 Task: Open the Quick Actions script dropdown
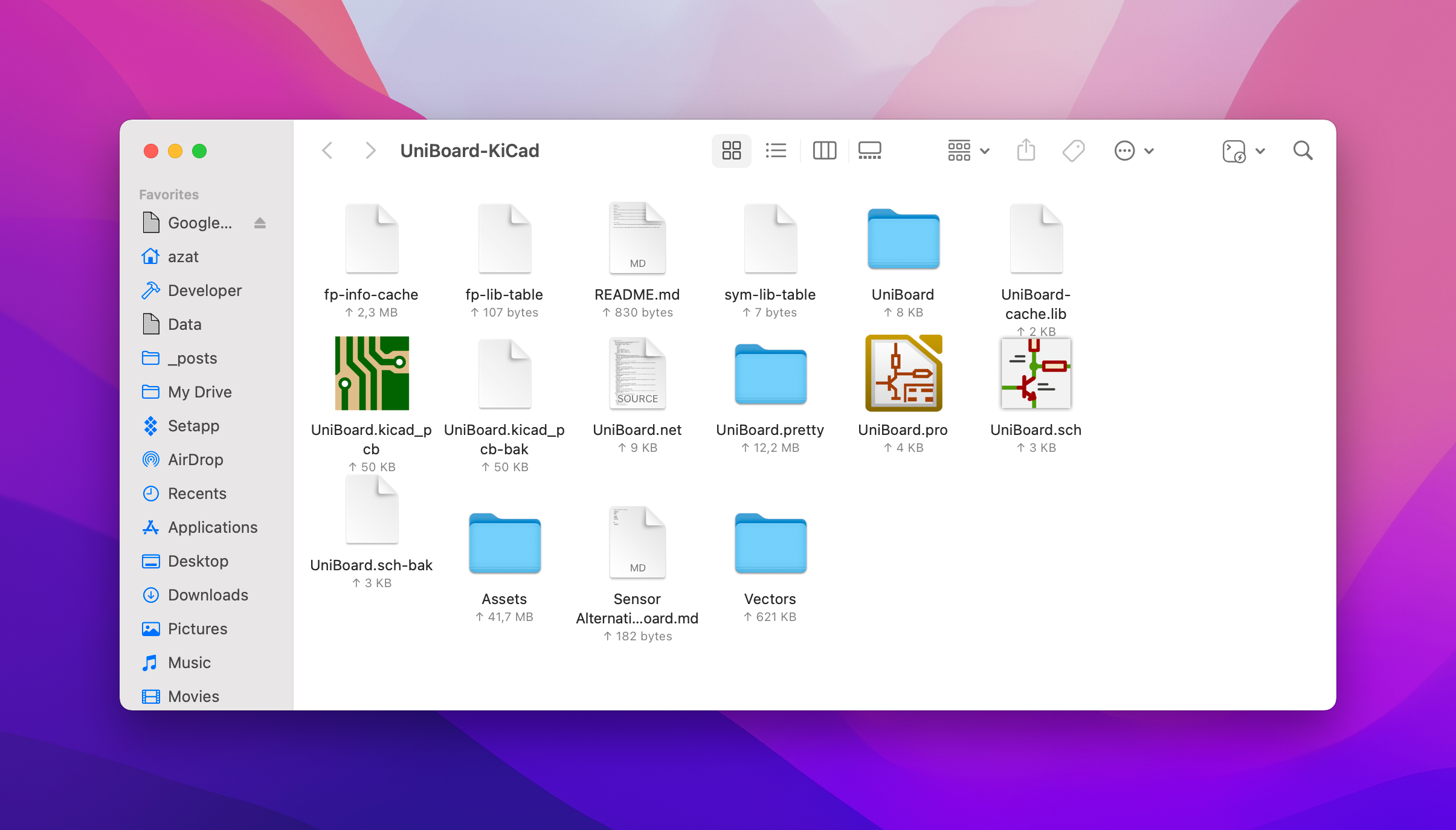coord(1243,151)
